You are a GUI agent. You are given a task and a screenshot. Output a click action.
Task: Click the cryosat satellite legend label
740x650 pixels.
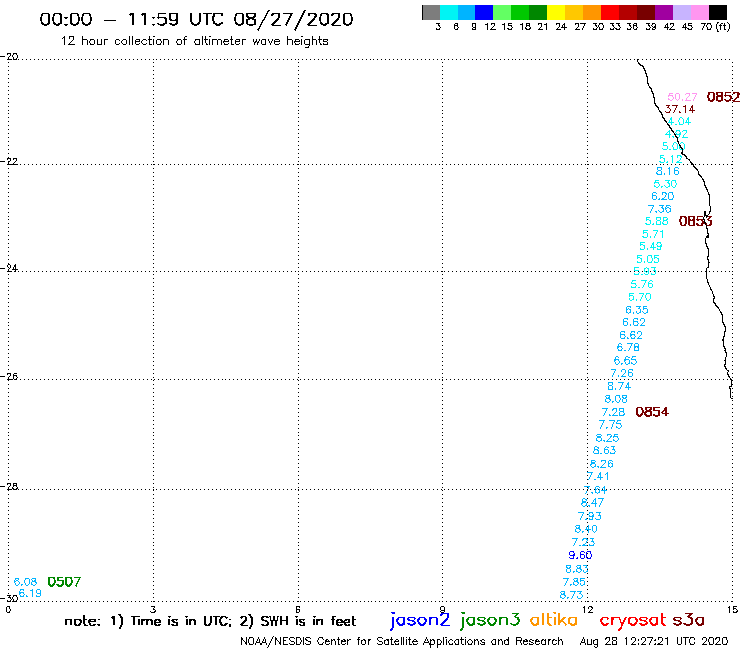[632, 620]
